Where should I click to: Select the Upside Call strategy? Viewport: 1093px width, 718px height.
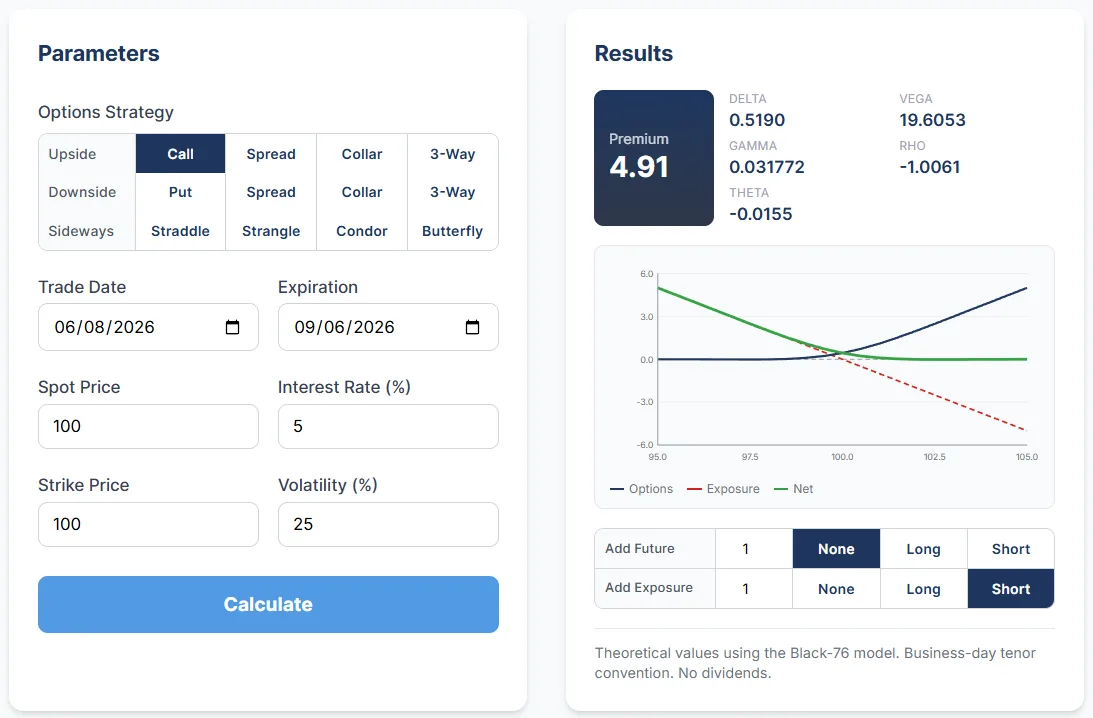point(181,154)
